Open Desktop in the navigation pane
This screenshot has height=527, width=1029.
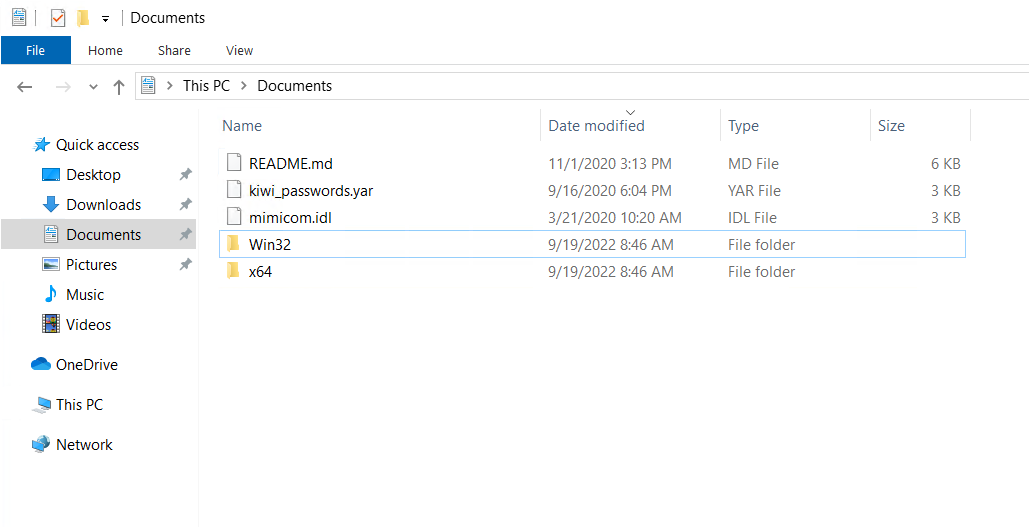click(93, 175)
